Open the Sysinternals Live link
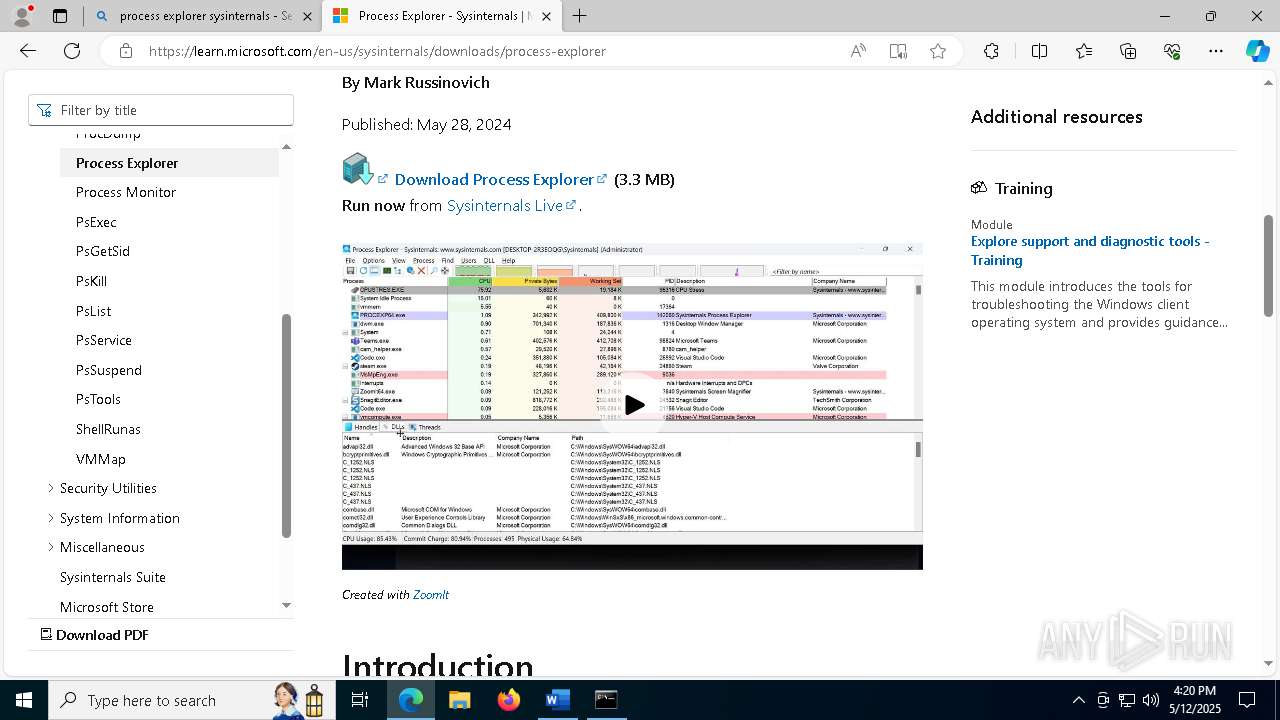 coord(512,205)
